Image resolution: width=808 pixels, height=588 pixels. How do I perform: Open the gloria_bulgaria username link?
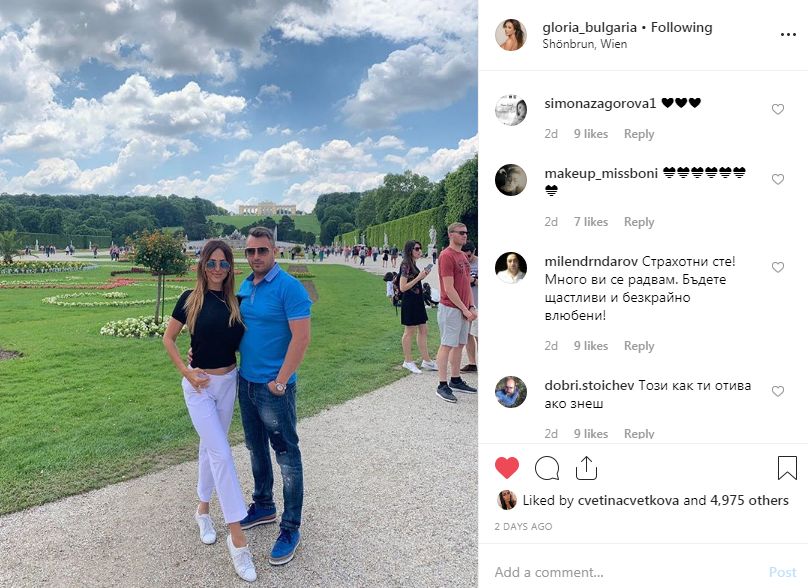pyautogui.click(x=590, y=27)
